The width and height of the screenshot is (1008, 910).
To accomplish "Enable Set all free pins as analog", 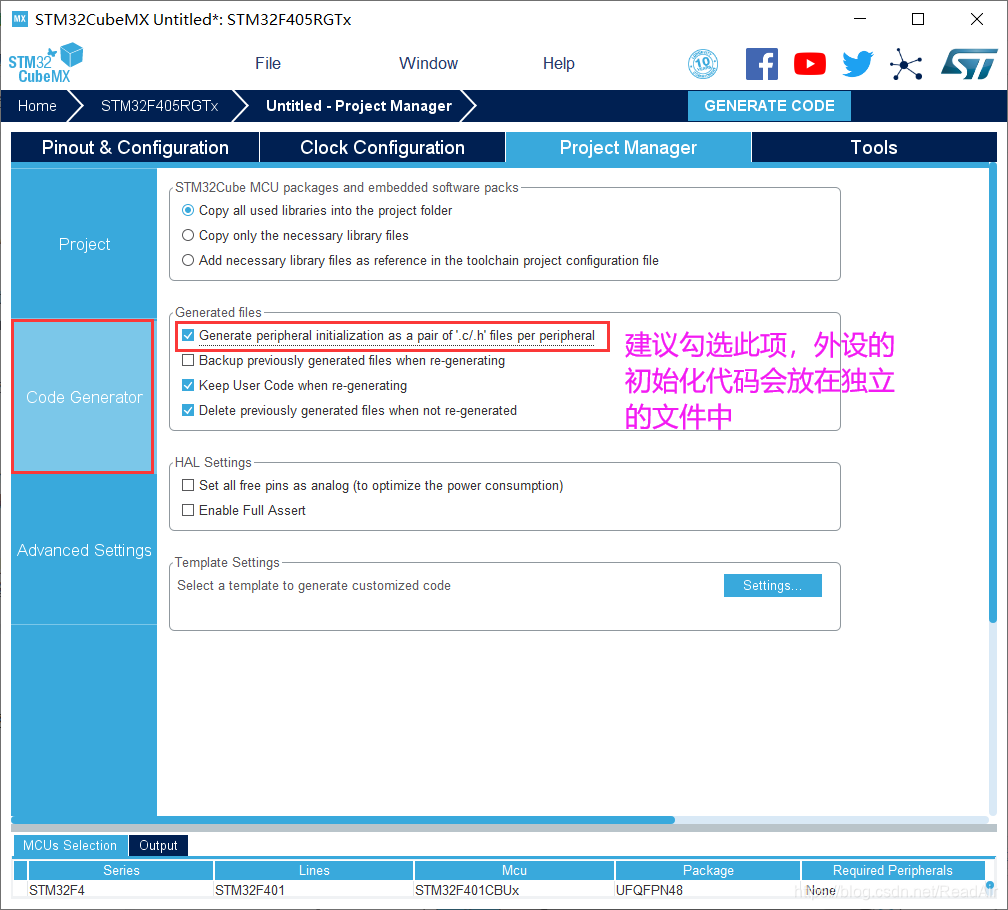I will (188, 485).
